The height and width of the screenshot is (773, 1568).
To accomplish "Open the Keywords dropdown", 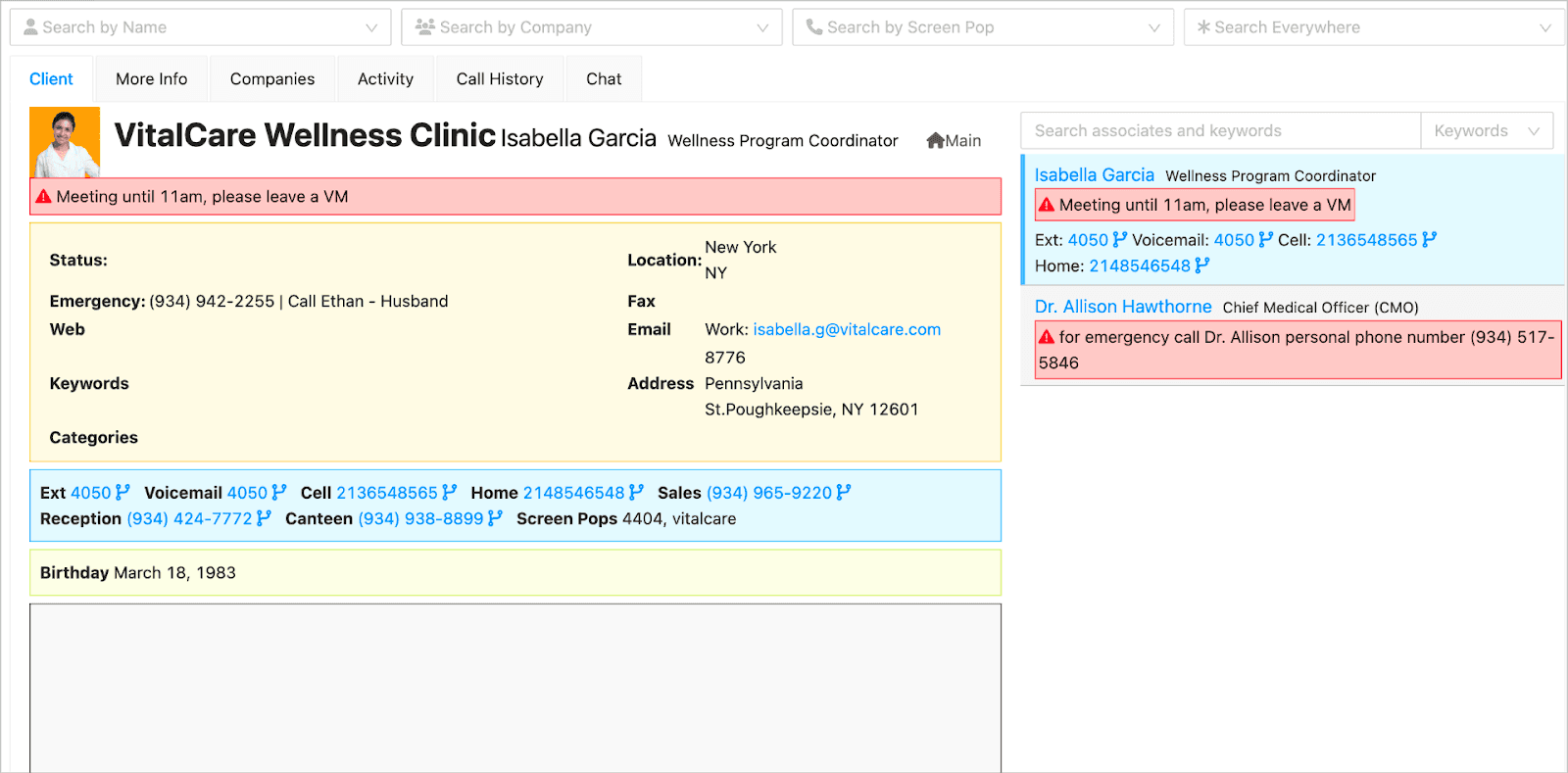I will 1487,130.
